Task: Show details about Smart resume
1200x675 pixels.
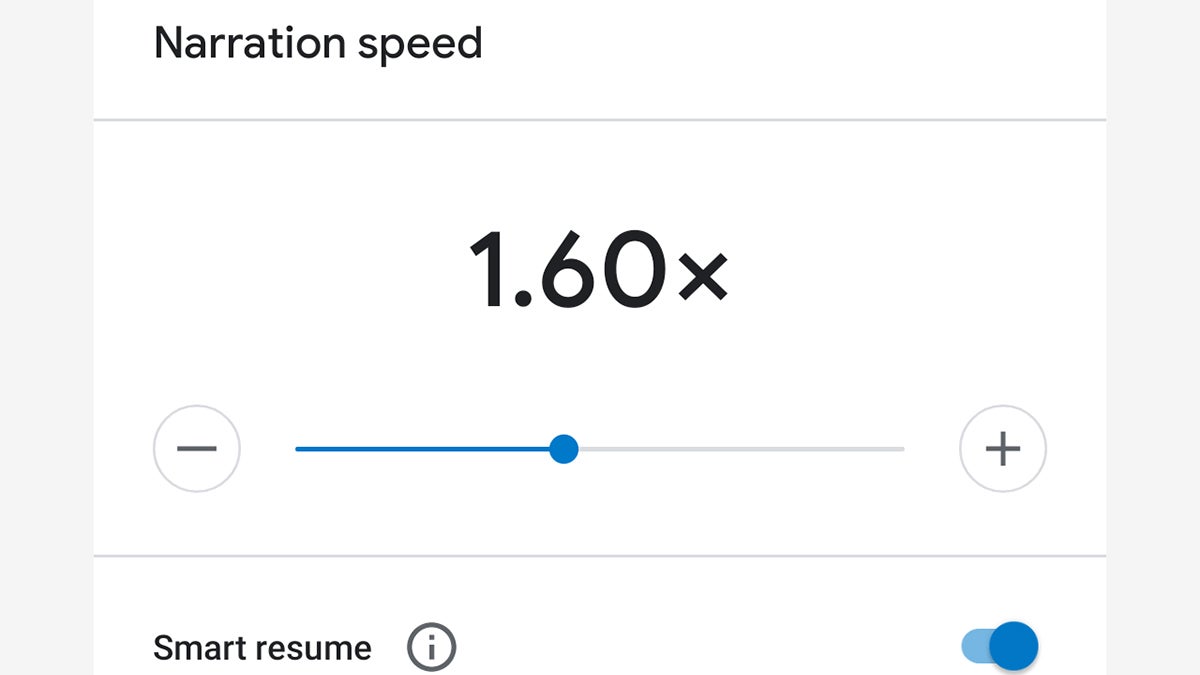Action: (x=431, y=648)
